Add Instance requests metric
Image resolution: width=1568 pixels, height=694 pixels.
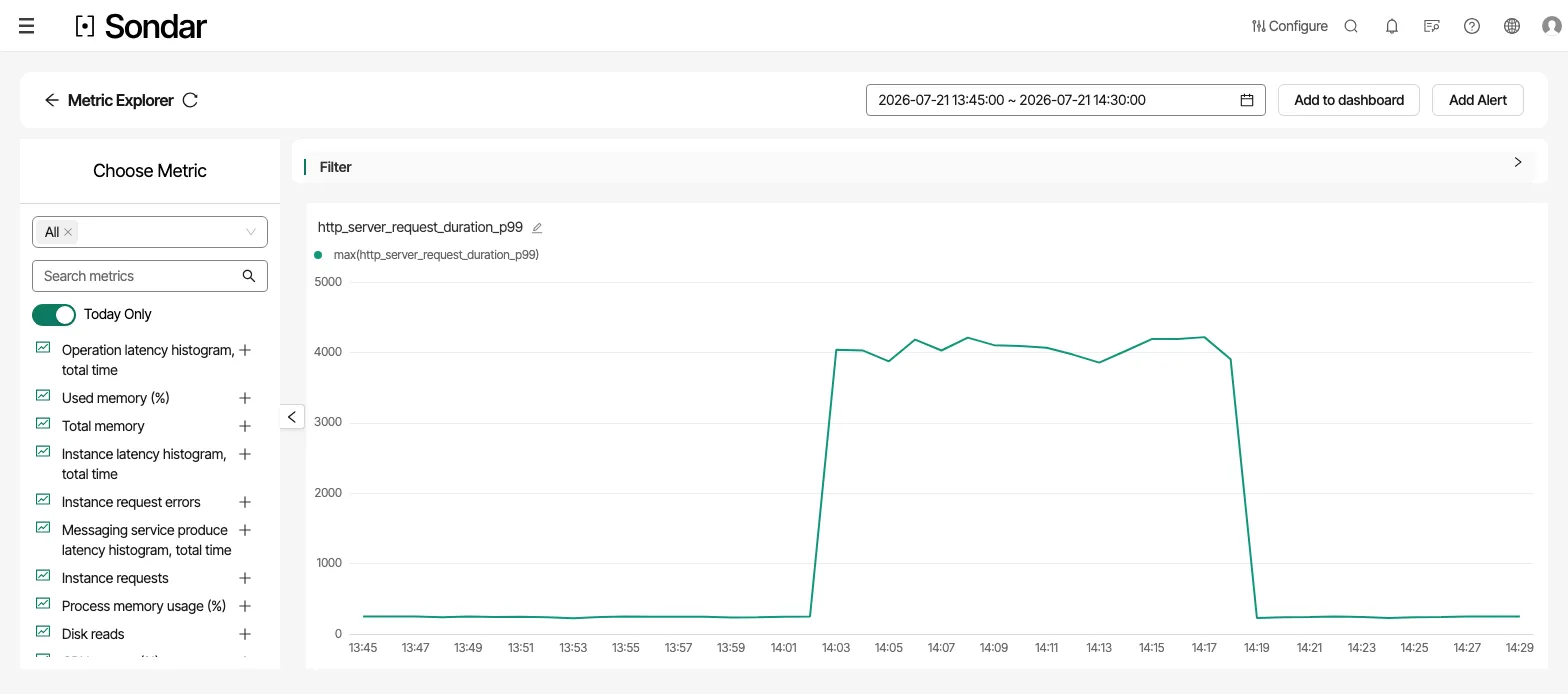[x=245, y=578]
